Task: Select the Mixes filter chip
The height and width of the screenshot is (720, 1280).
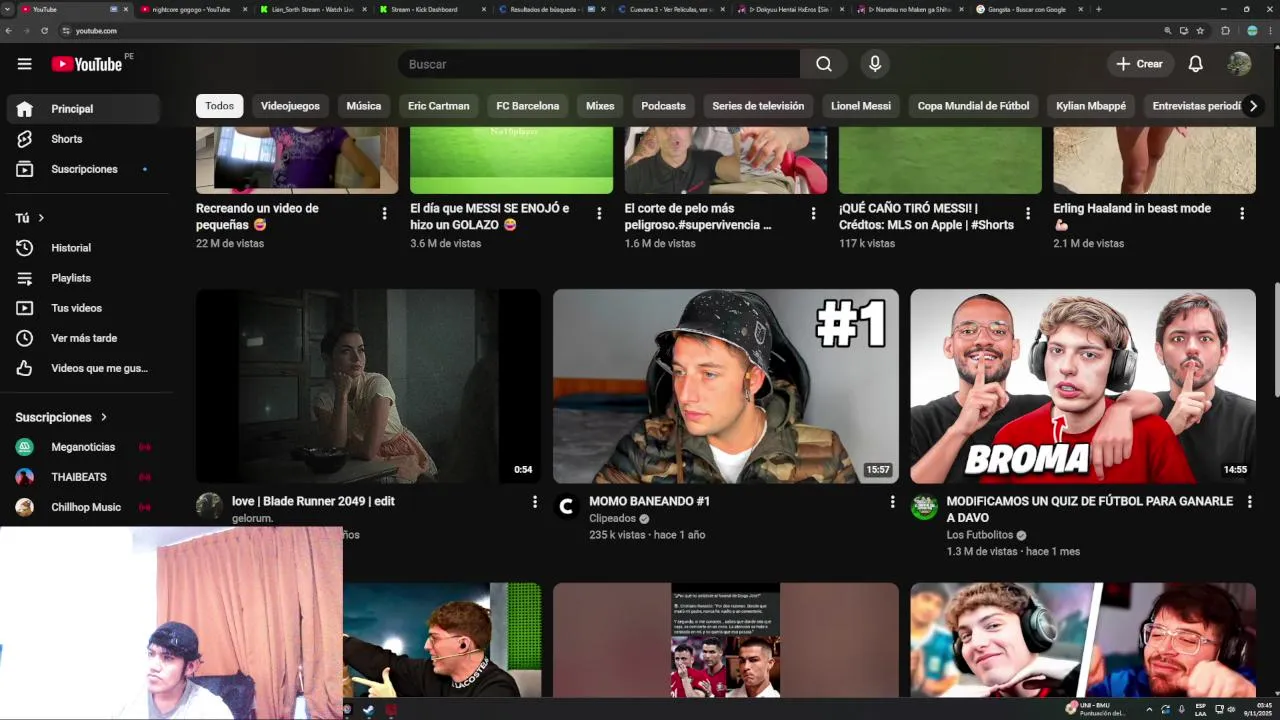Action: click(x=600, y=106)
